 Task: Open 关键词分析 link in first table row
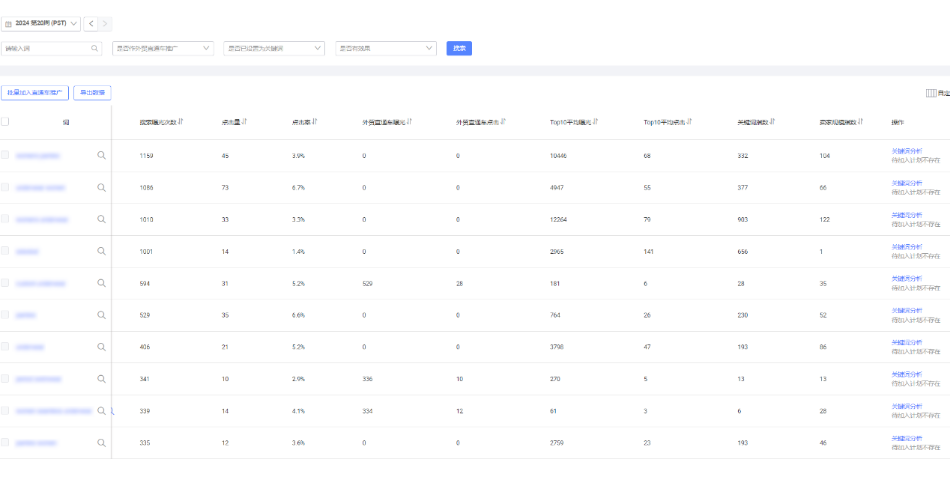click(906, 151)
